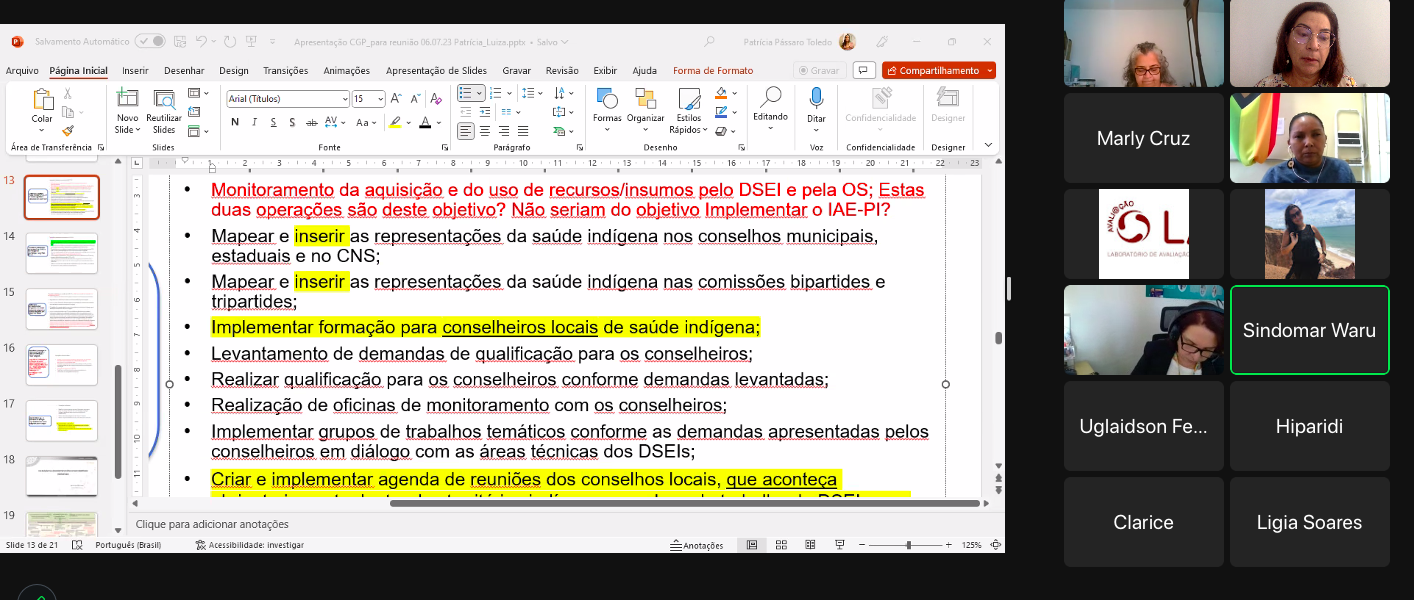Toggle bold (N) formatting
Image resolution: width=1414 pixels, height=600 pixels.
235,122
